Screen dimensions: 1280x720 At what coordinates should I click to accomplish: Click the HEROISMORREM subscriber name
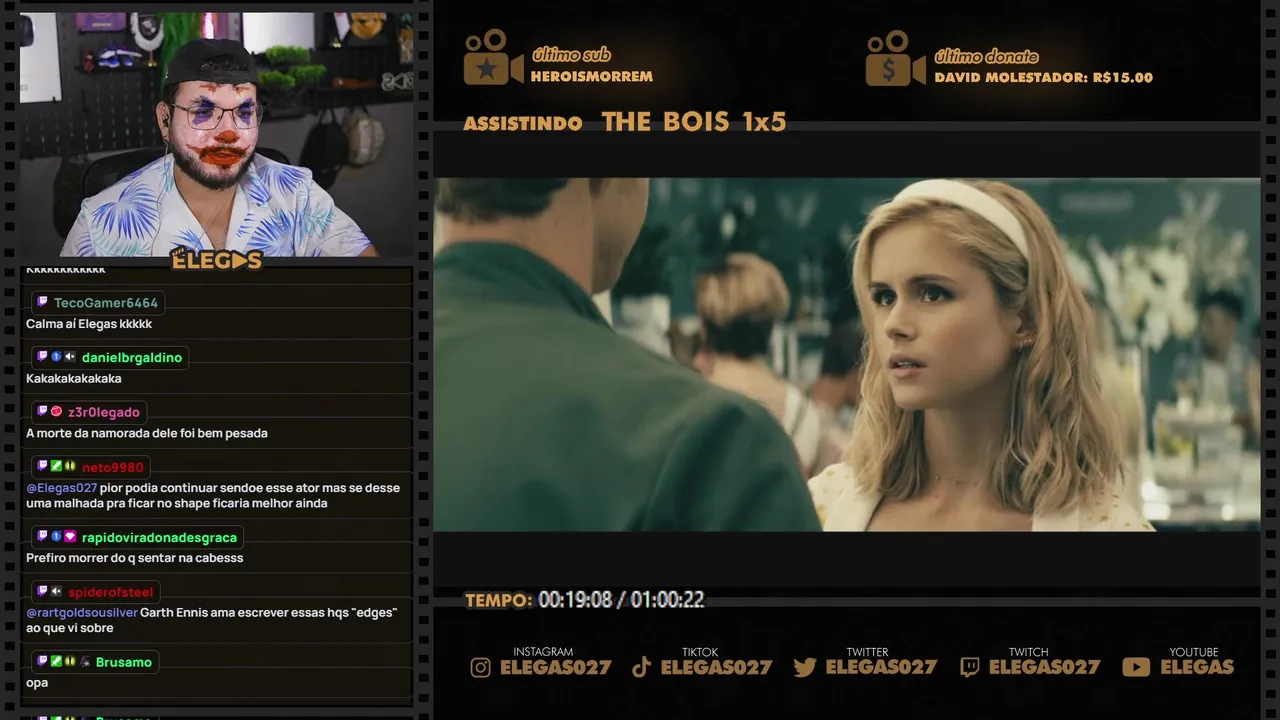592,76
